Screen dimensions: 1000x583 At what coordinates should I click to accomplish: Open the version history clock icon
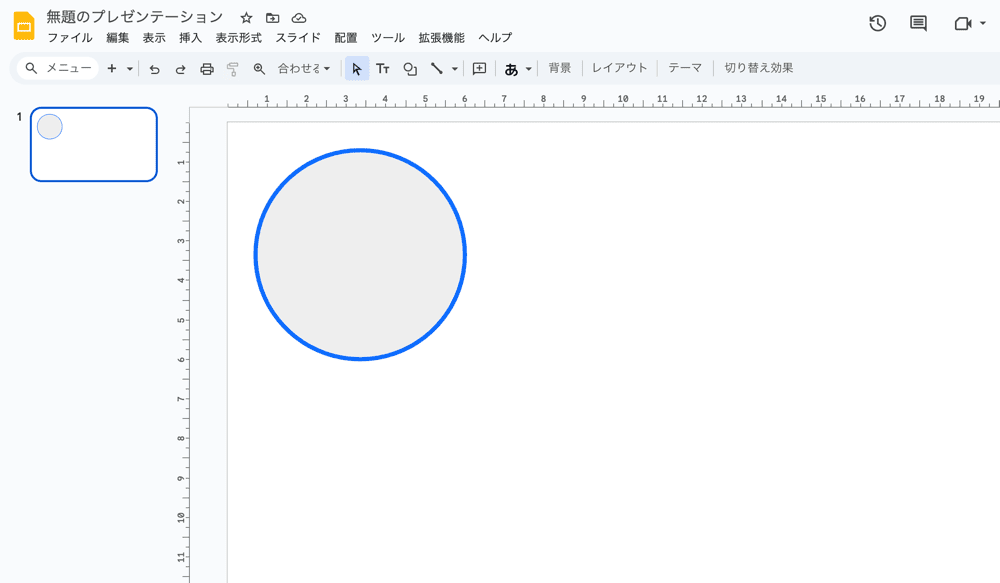pyautogui.click(x=878, y=24)
